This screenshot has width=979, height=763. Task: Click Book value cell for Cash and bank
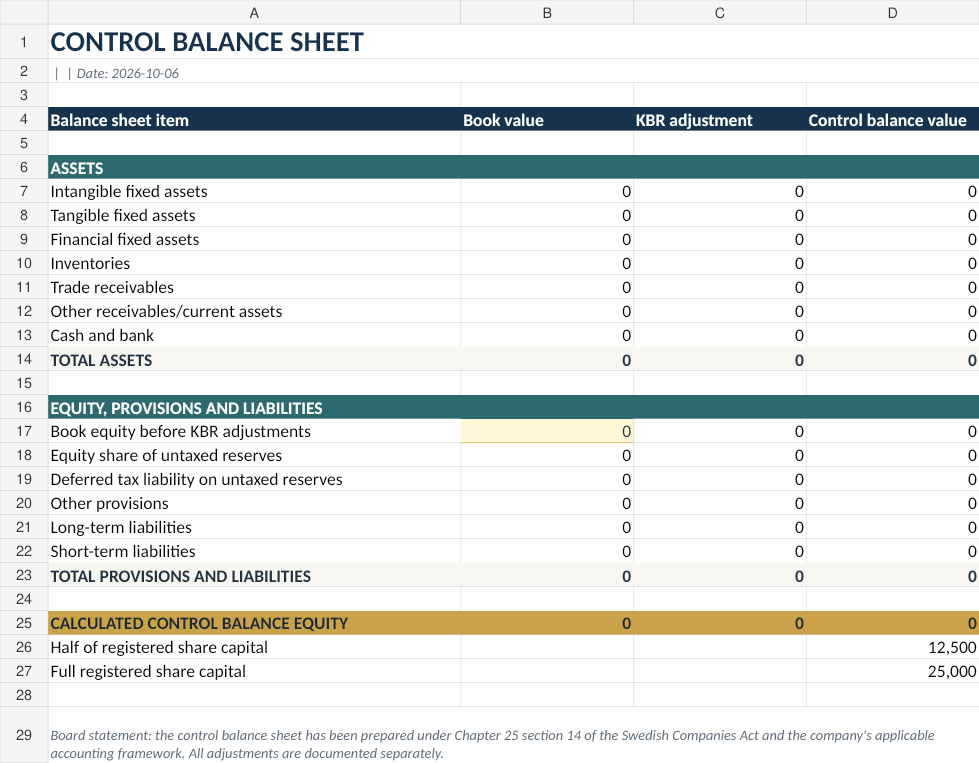pyautogui.click(x=547, y=335)
